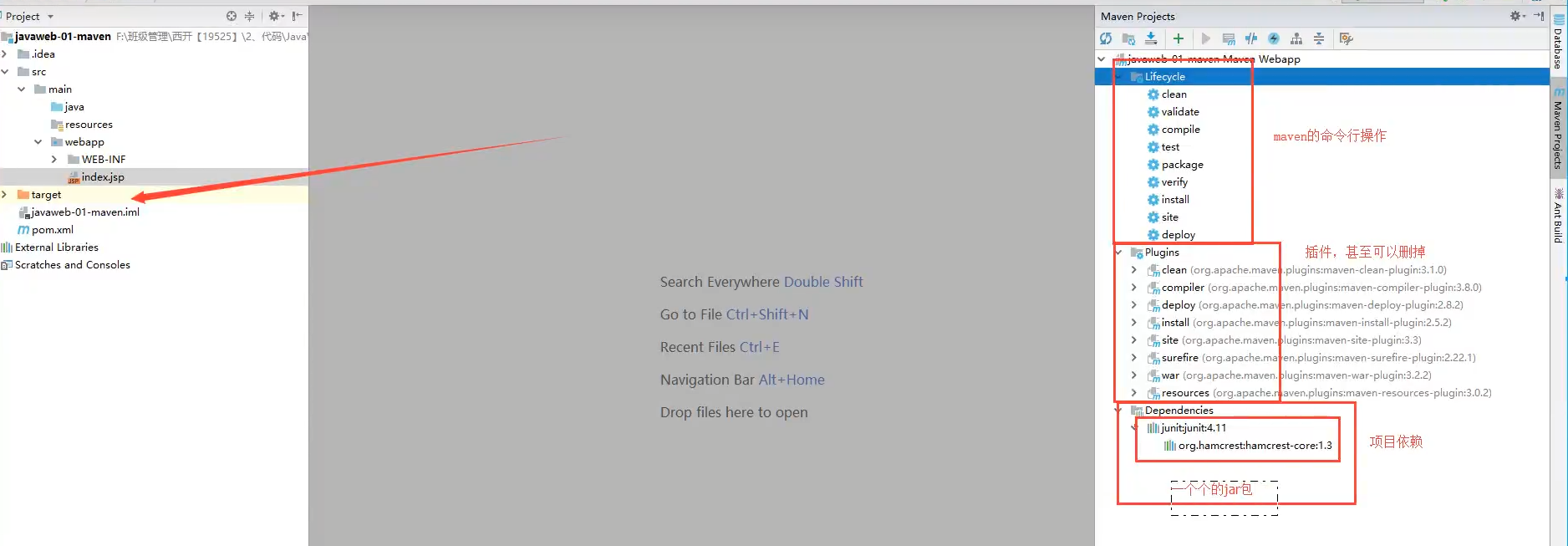Toggle Skip Tests mode
1568x546 pixels.
tap(1274, 38)
